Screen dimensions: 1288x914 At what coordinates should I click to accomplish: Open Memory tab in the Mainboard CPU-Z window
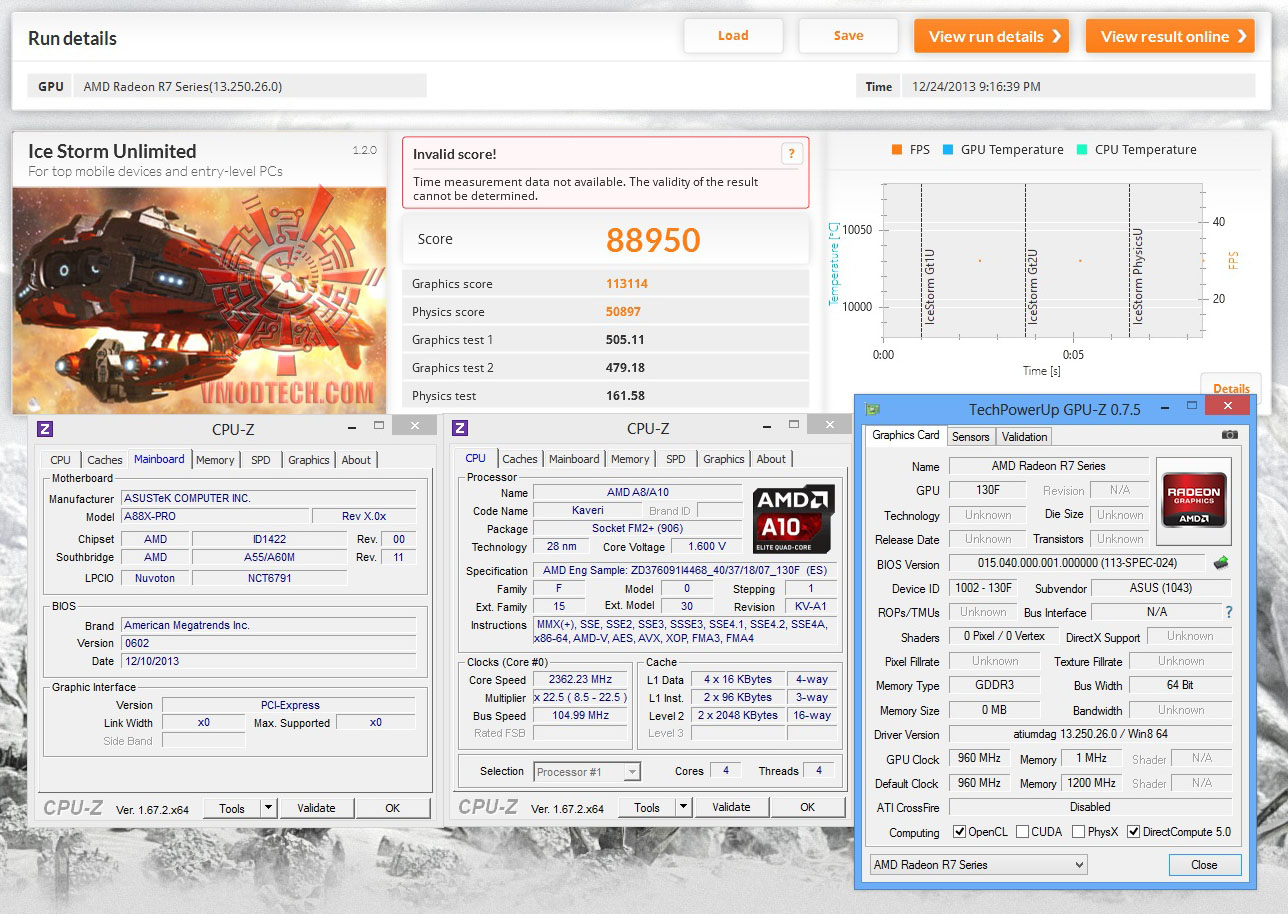click(215, 460)
